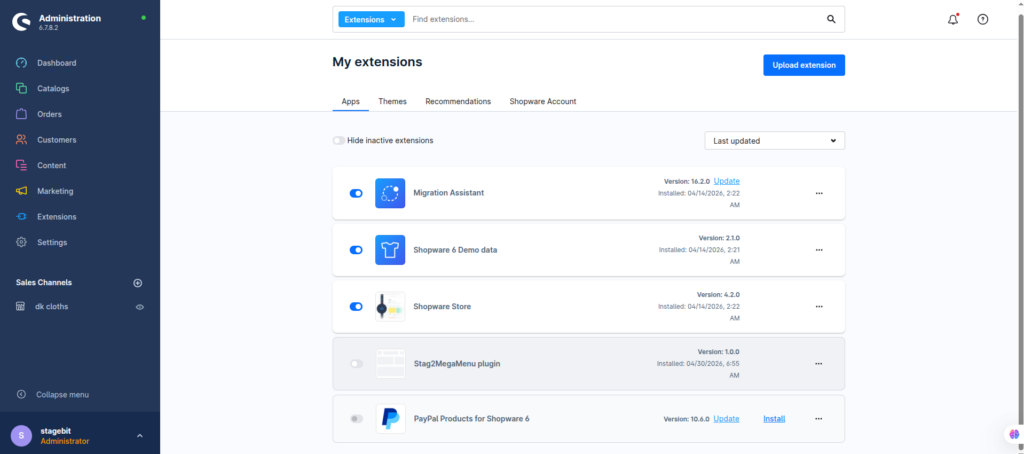Deactivate Shopware 6 Demo data toggle
This screenshot has width=1024, height=454.
pyautogui.click(x=356, y=250)
